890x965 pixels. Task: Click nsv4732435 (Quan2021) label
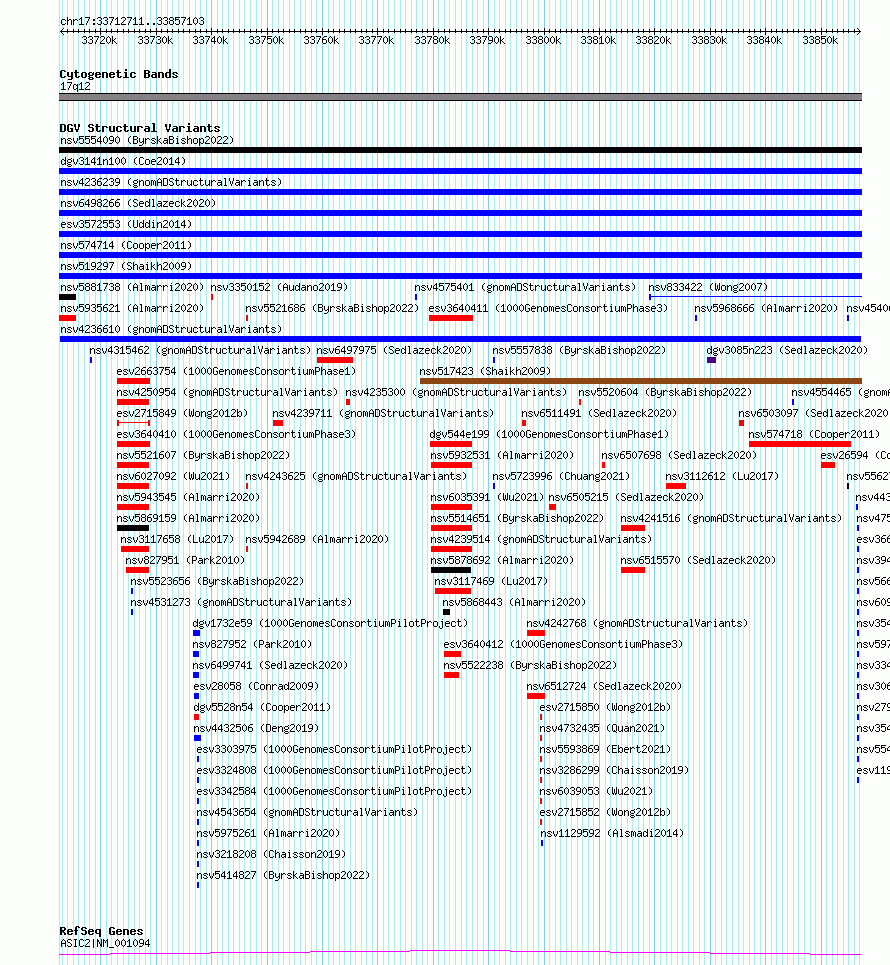pyautogui.click(x=603, y=728)
